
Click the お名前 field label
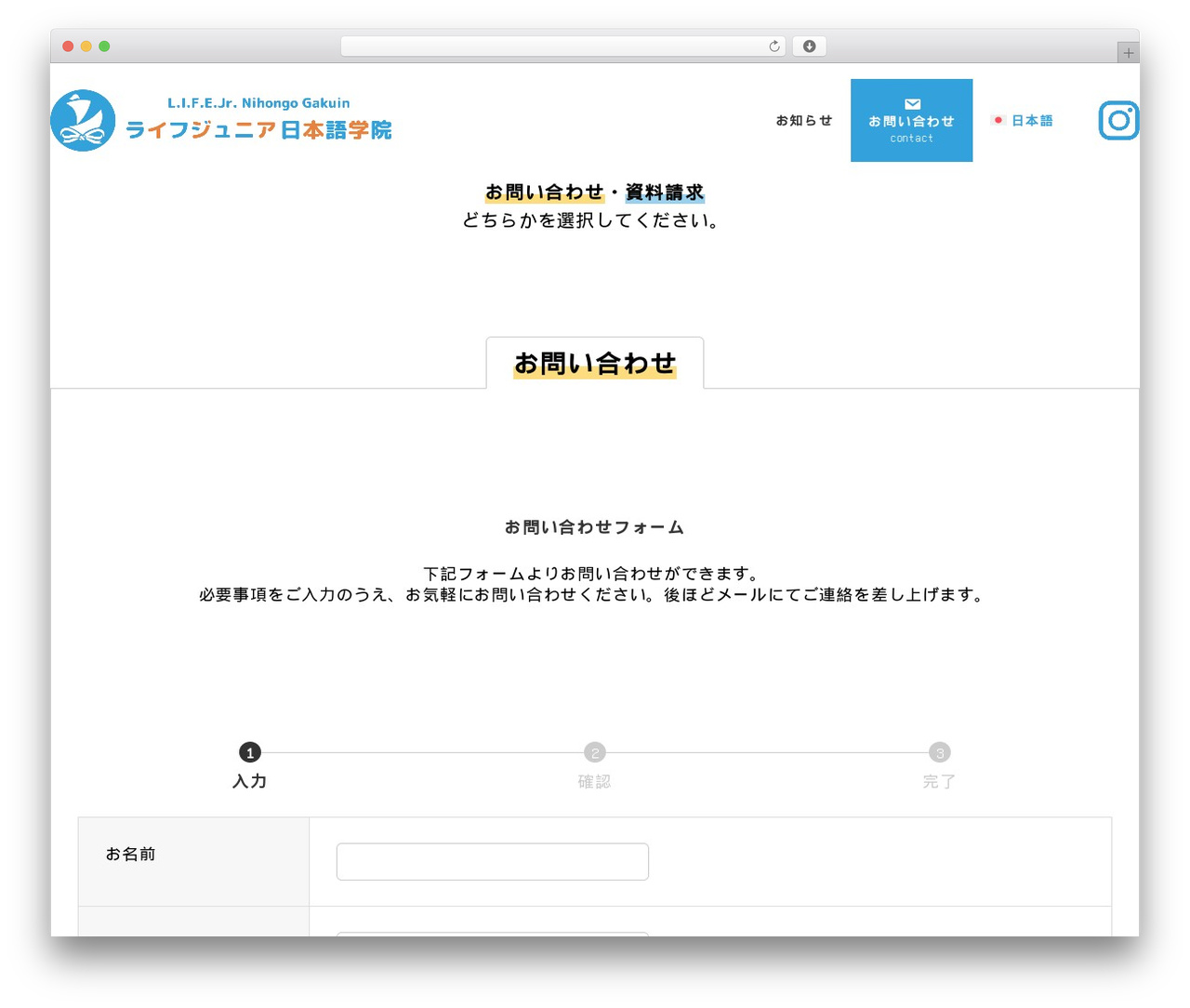(130, 854)
